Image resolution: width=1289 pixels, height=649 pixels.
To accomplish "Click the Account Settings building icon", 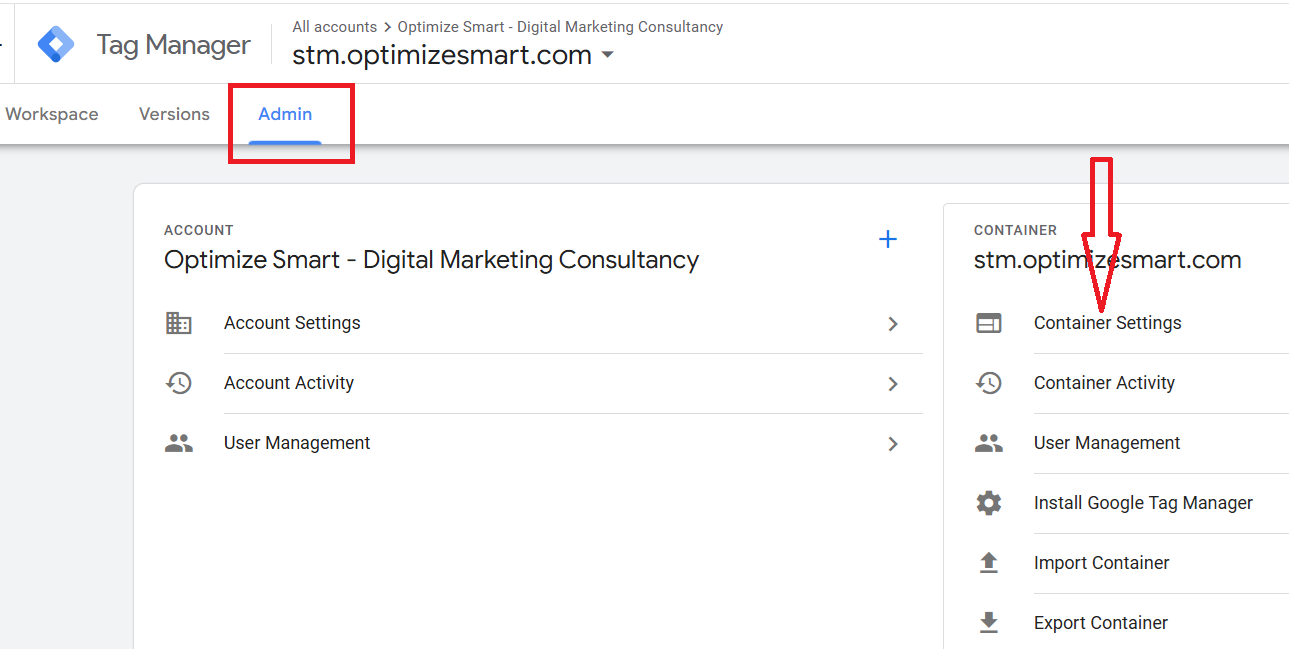I will pyautogui.click(x=179, y=323).
